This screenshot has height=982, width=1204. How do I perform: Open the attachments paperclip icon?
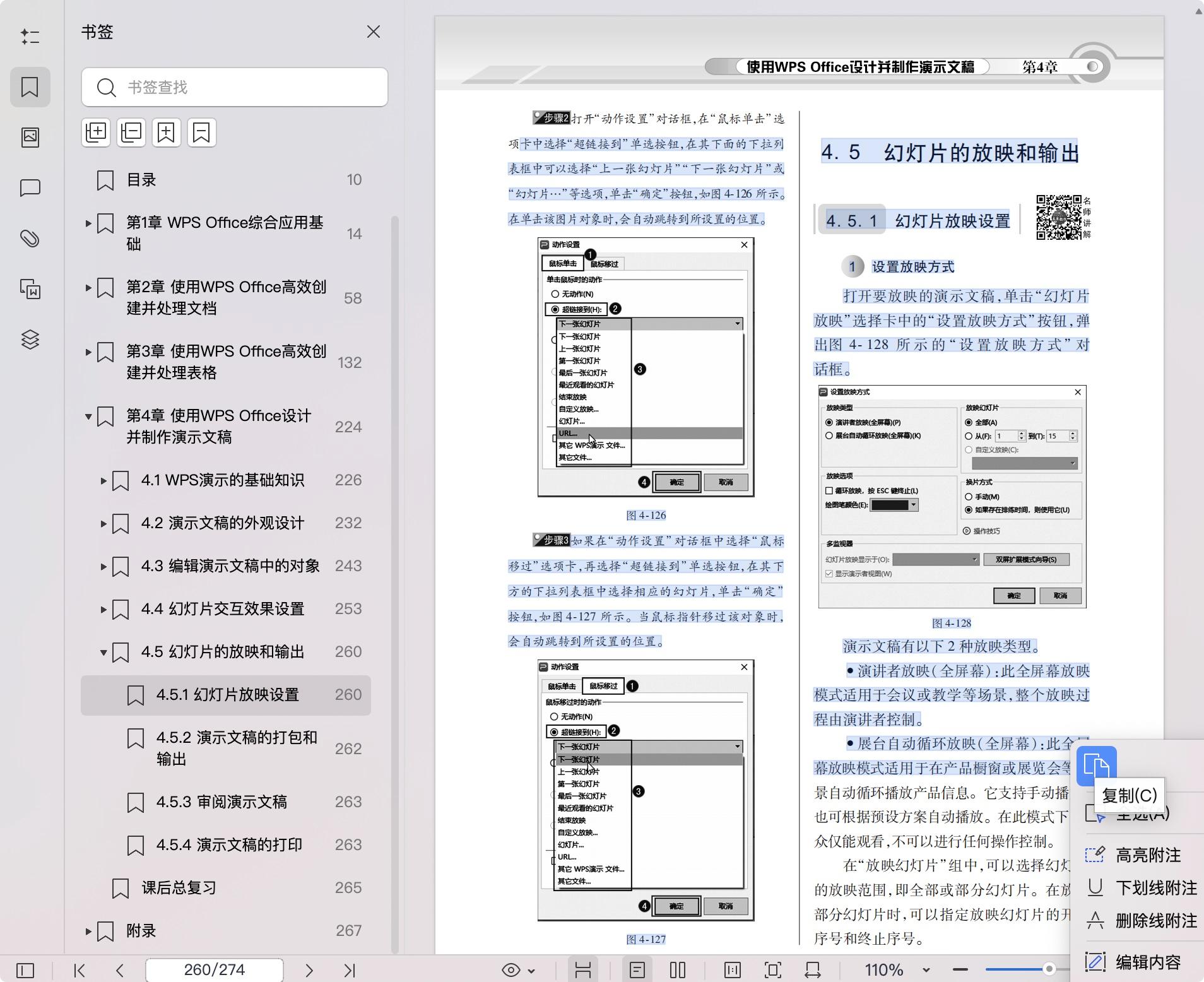pyautogui.click(x=30, y=239)
